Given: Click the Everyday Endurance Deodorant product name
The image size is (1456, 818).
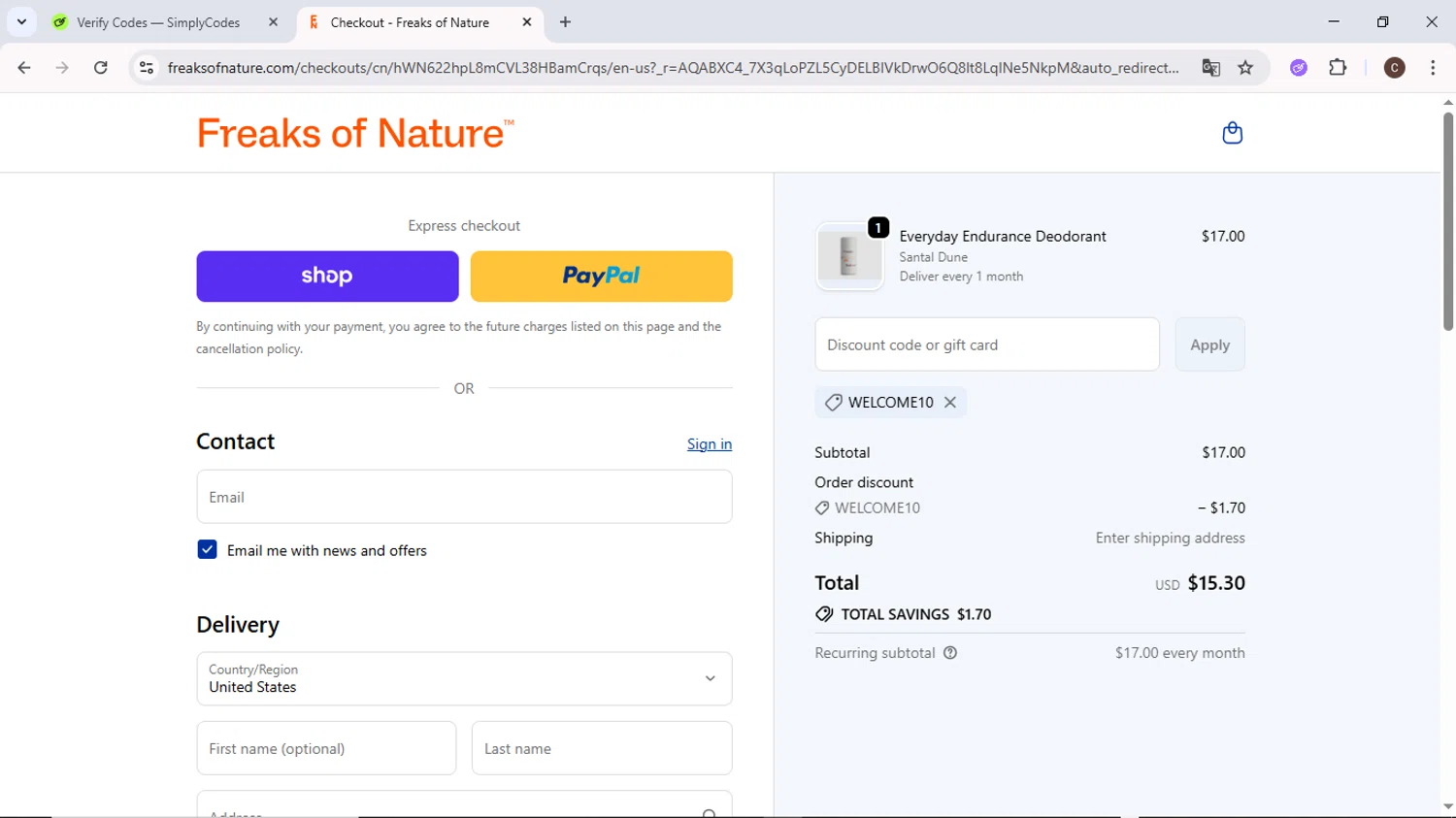Looking at the screenshot, I should tap(1003, 236).
